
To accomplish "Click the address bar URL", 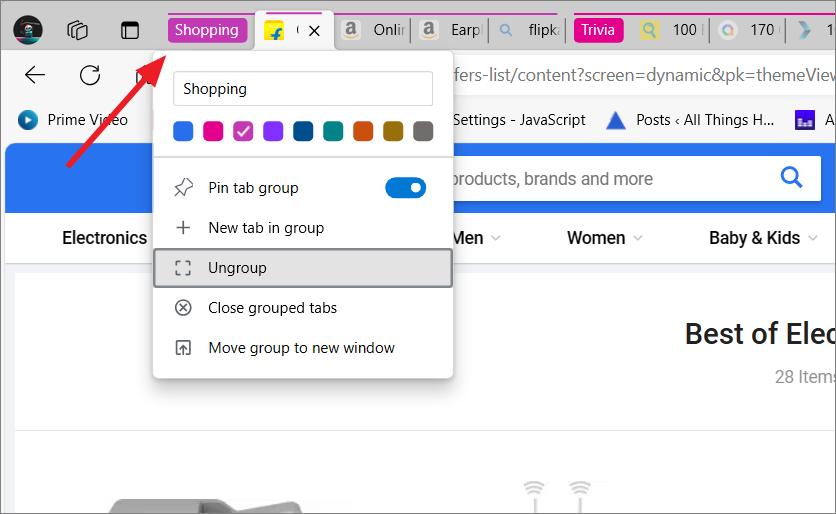I will tap(645, 75).
